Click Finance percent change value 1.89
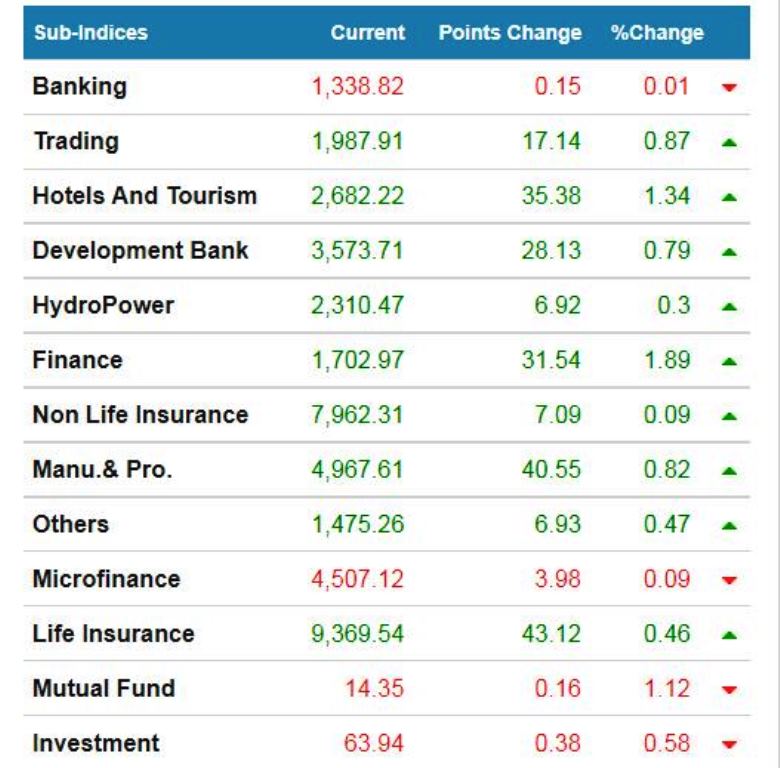Image resolution: width=780 pixels, height=768 pixels. click(666, 360)
